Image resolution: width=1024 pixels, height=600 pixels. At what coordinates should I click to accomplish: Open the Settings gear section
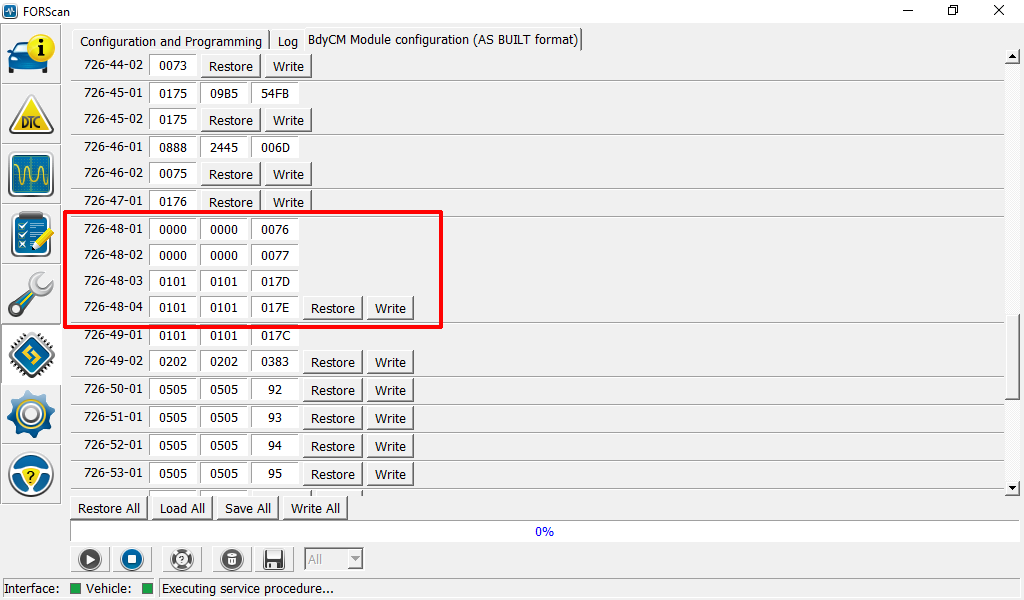[x=31, y=415]
